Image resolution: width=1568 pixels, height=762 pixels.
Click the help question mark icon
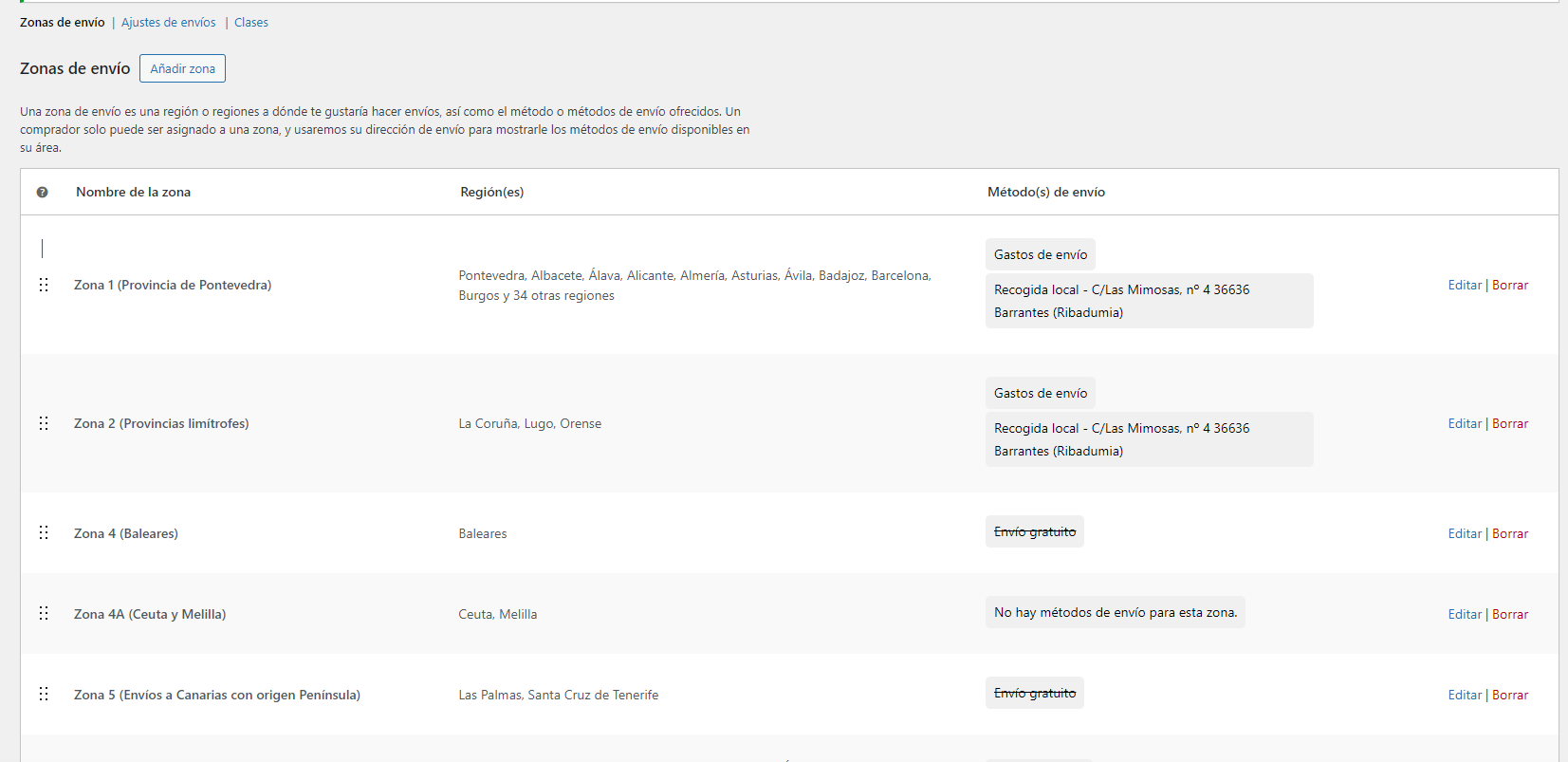(x=42, y=193)
